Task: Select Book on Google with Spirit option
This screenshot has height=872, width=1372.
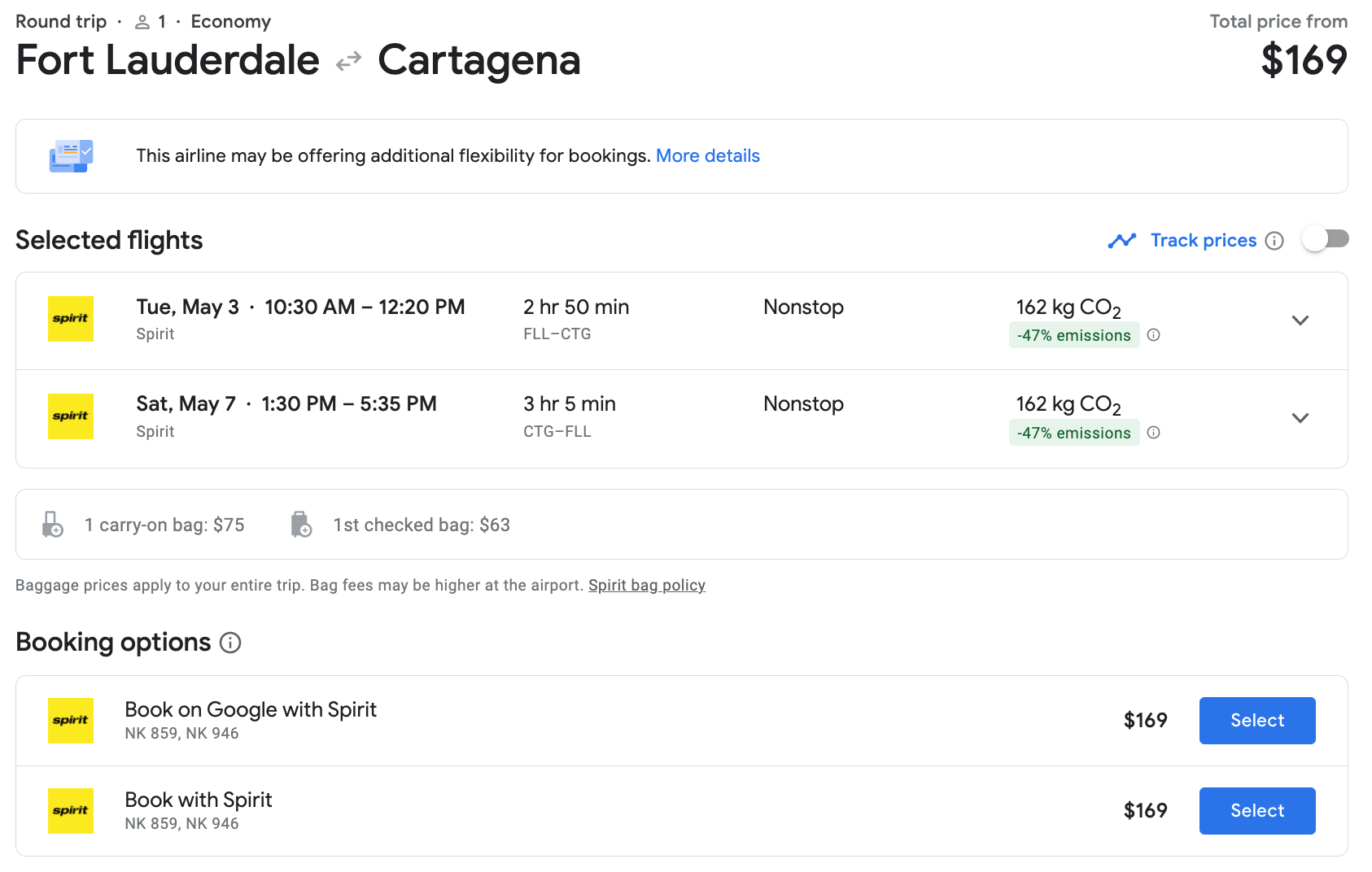Action: (x=1256, y=721)
